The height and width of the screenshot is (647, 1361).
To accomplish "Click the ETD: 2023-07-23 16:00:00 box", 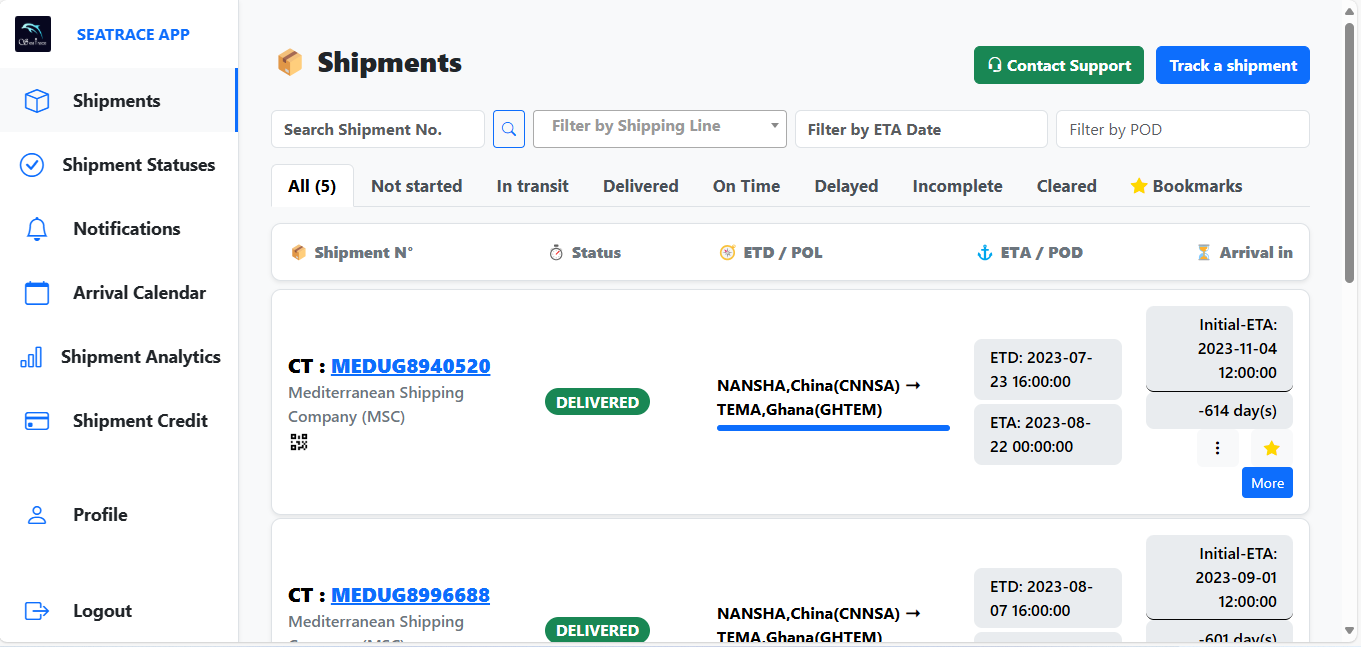I will pos(1048,369).
